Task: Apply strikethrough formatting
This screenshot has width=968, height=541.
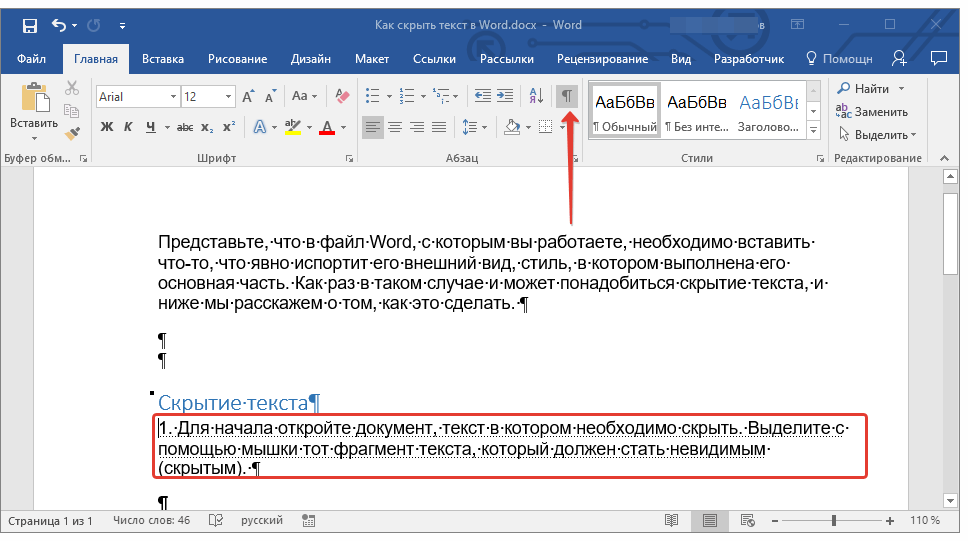Action: (185, 127)
